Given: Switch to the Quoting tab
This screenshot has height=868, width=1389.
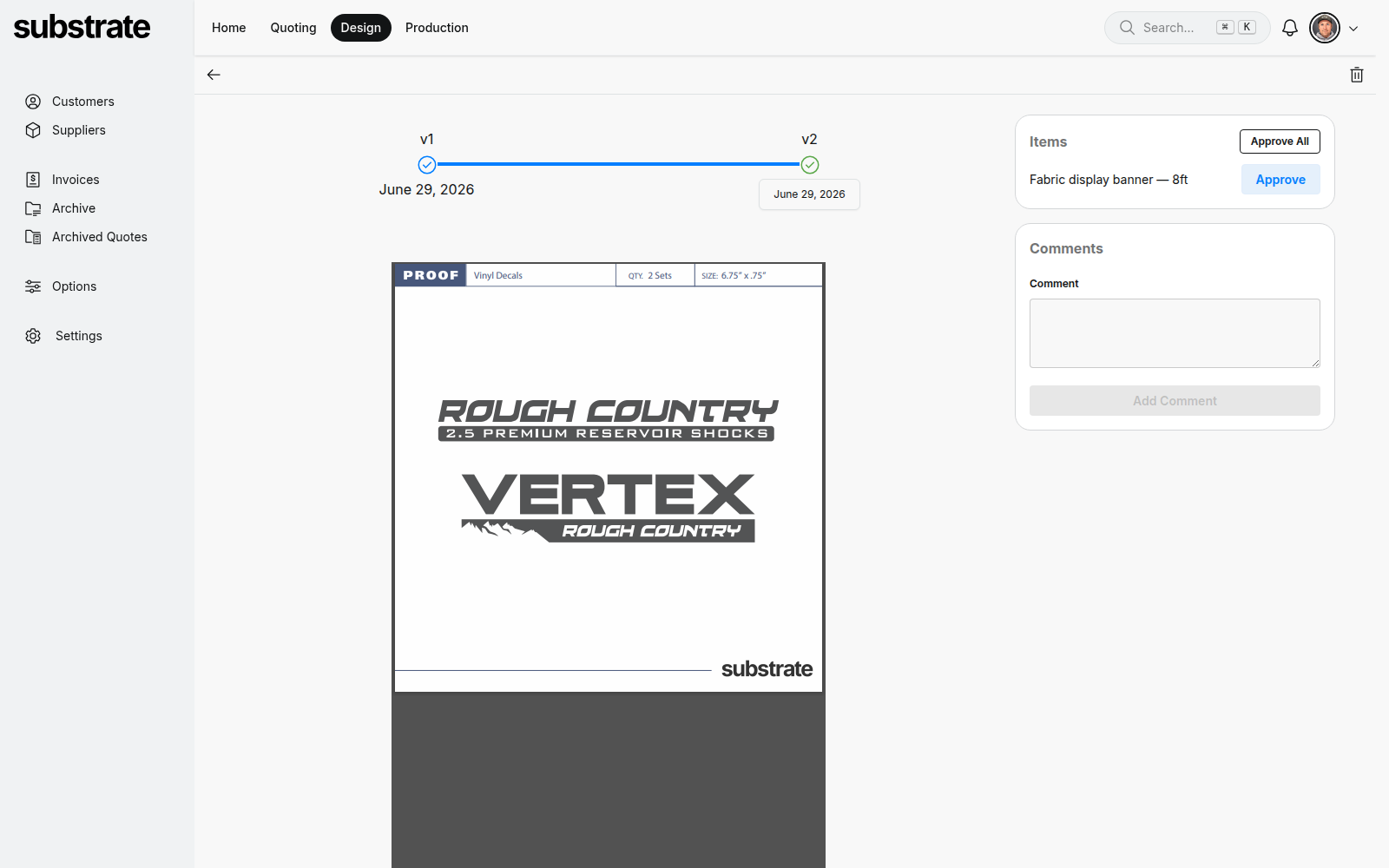Looking at the screenshot, I should 293,28.
